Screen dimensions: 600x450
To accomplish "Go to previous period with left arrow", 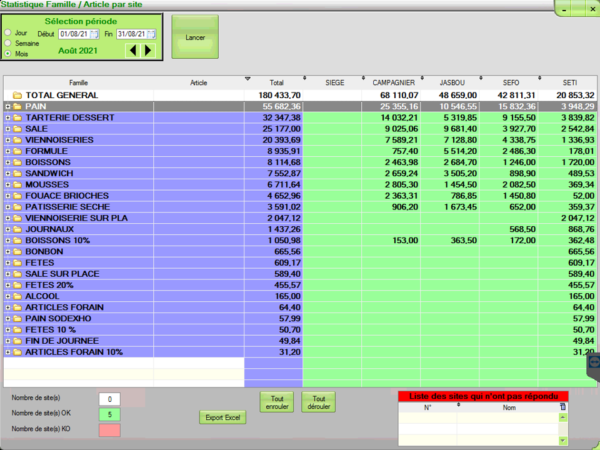I will (x=135, y=49).
